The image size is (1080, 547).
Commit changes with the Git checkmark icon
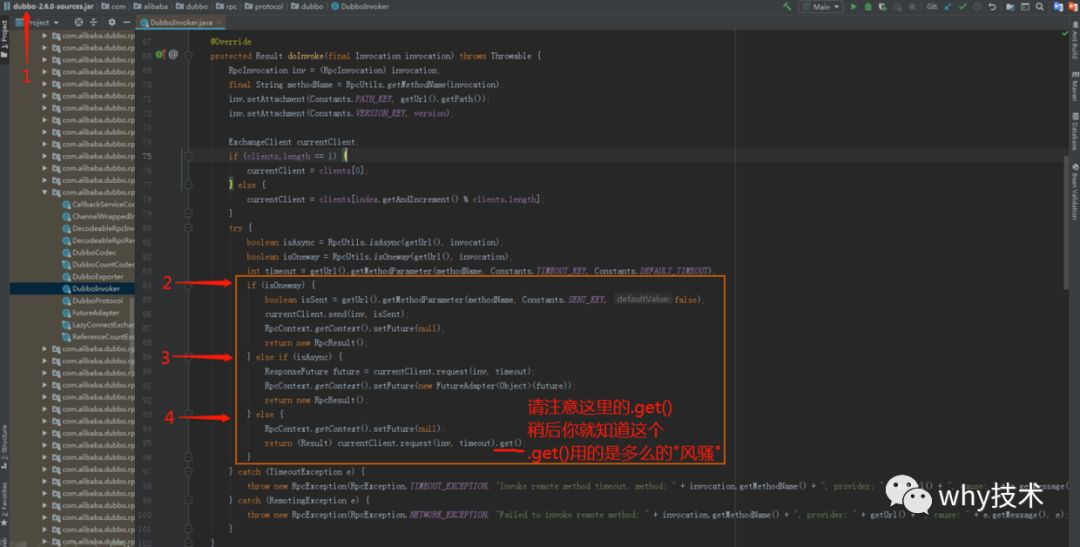pos(962,7)
